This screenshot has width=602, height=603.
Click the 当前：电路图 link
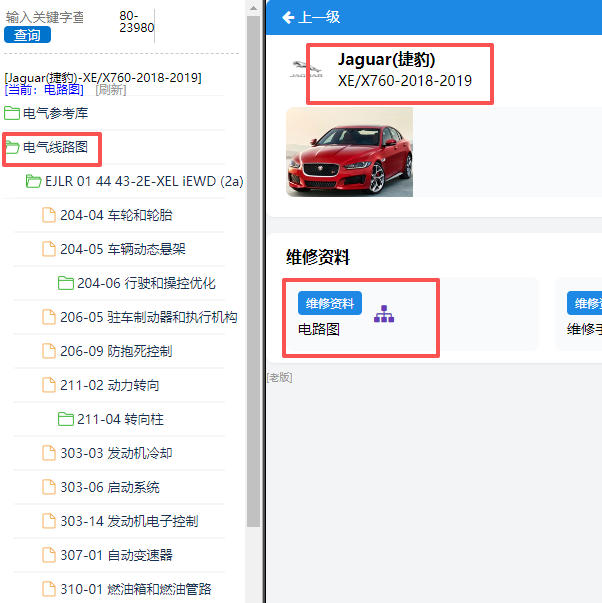[x=44, y=90]
